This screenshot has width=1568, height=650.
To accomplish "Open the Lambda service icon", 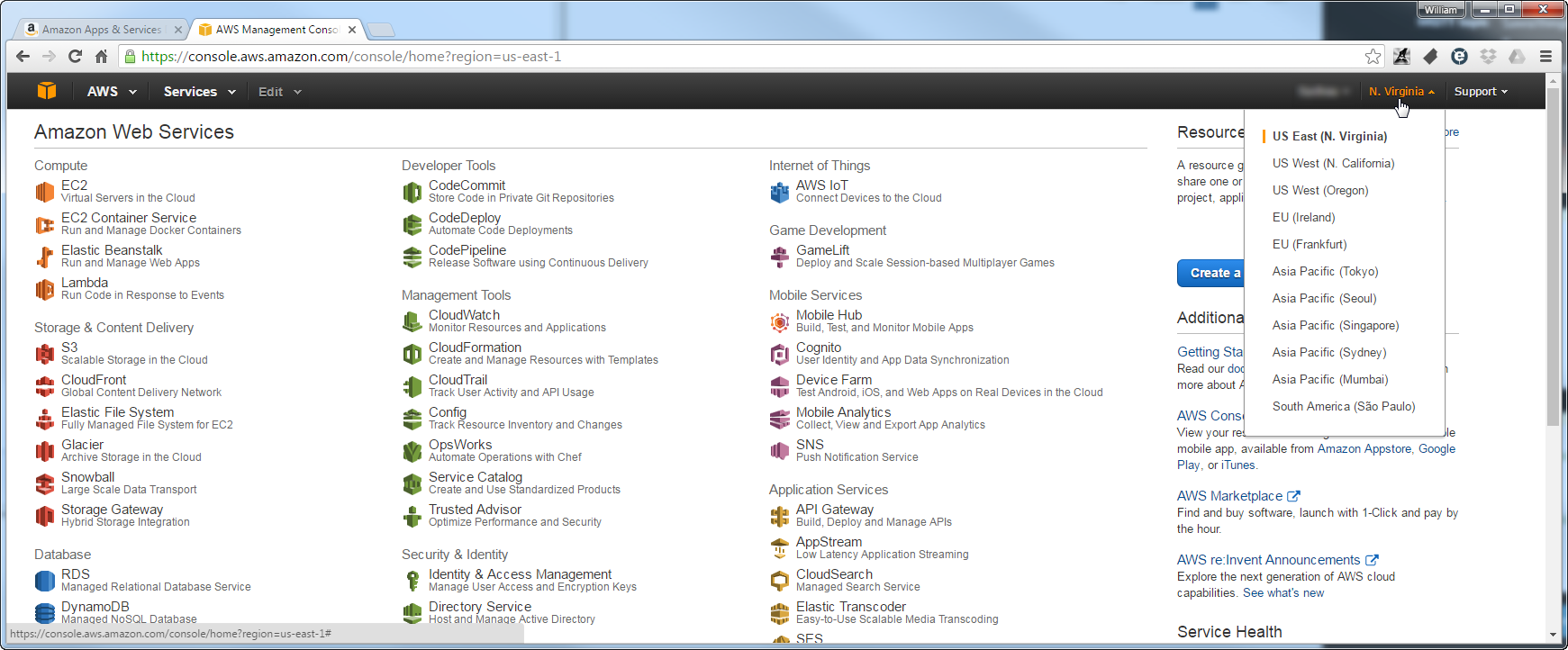I will tap(44, 289).
